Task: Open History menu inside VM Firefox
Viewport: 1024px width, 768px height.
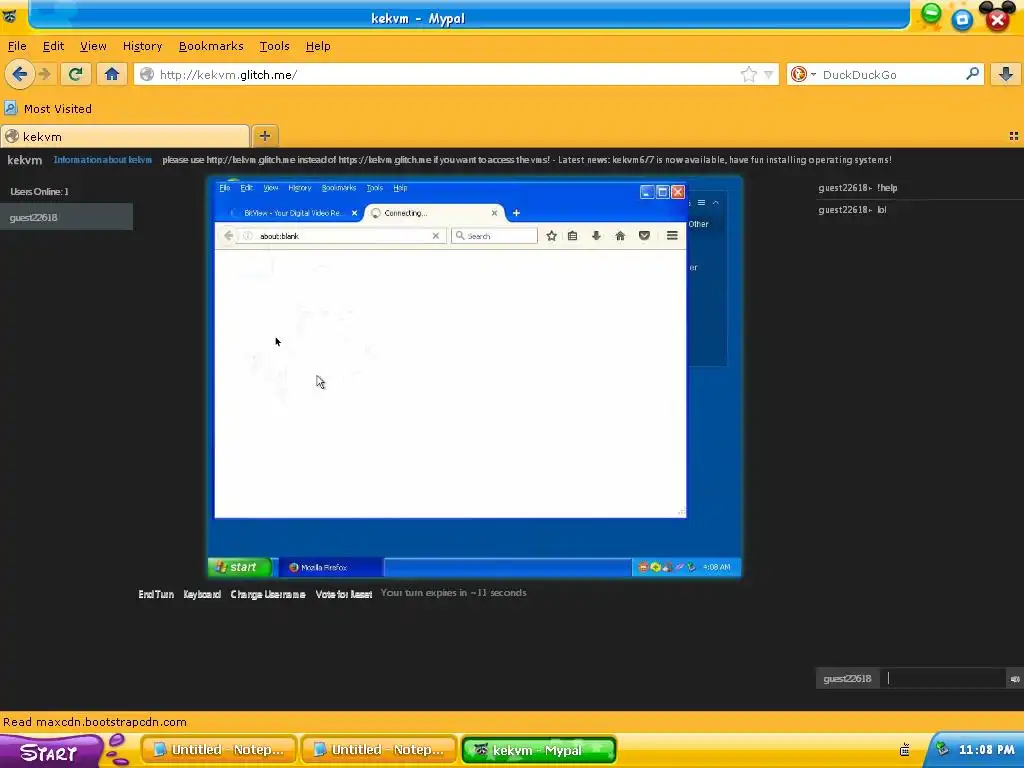Action: click(x=300, y=188)
